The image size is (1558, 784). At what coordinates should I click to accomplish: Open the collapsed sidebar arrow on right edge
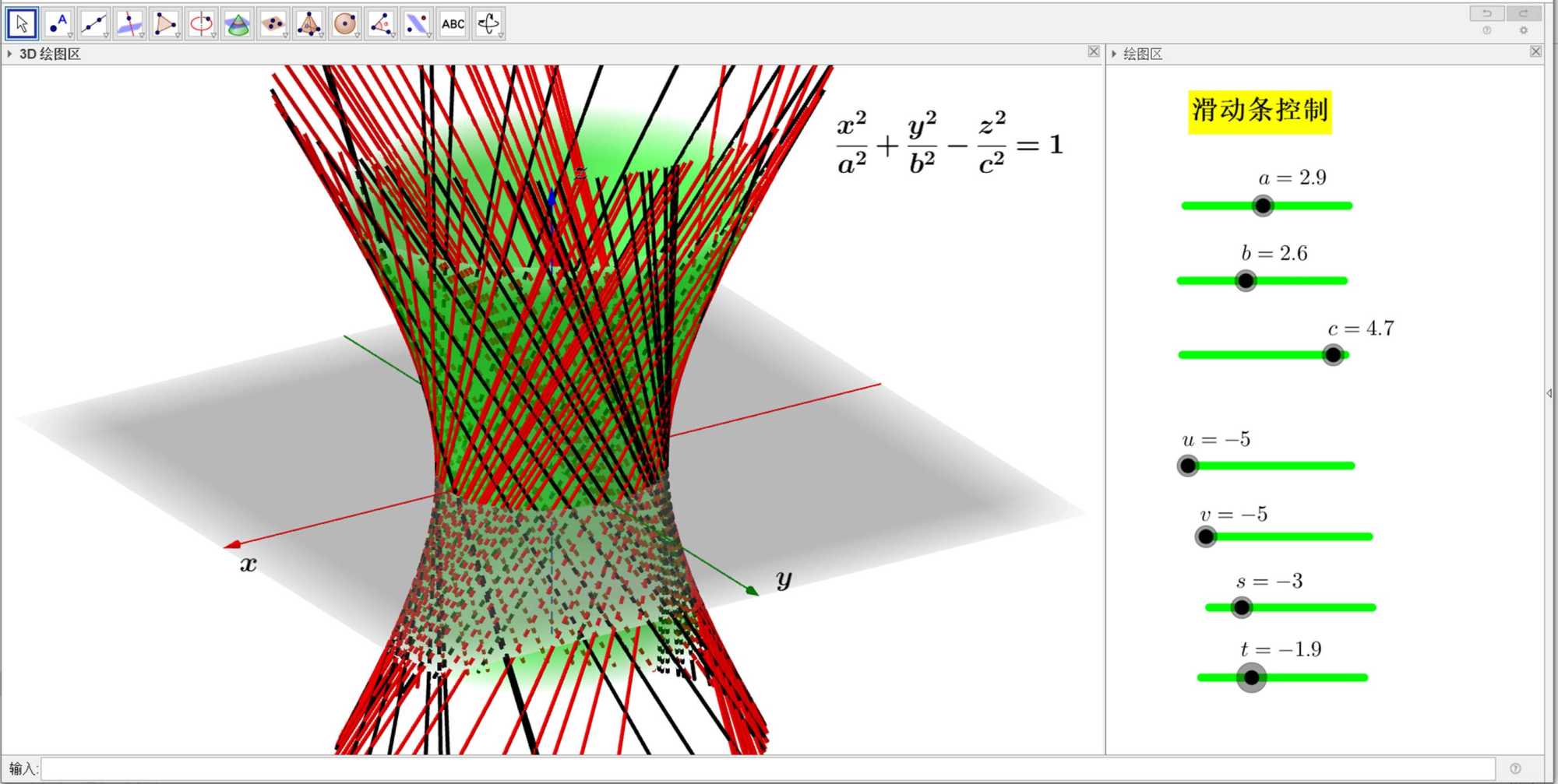pos(1549,393)
